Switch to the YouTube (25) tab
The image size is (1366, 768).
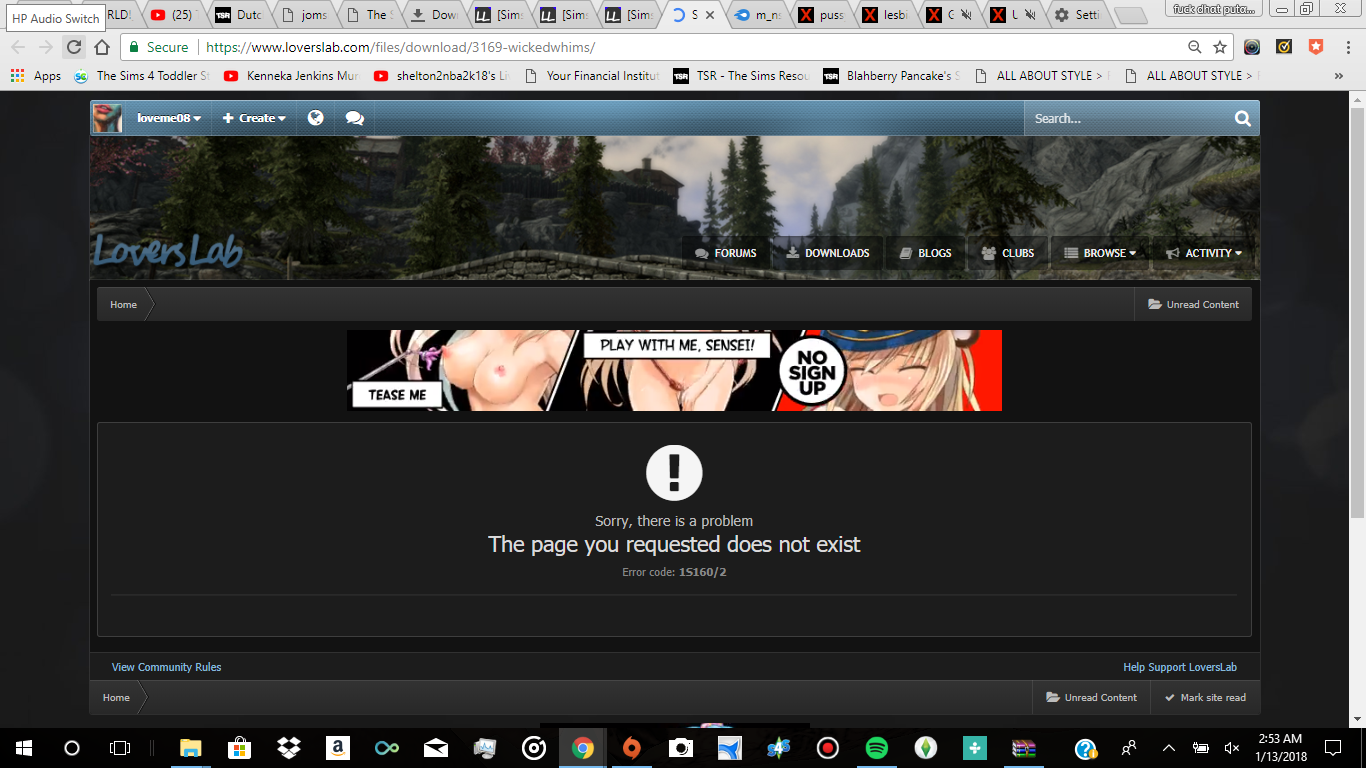click(x=171, y=15)
